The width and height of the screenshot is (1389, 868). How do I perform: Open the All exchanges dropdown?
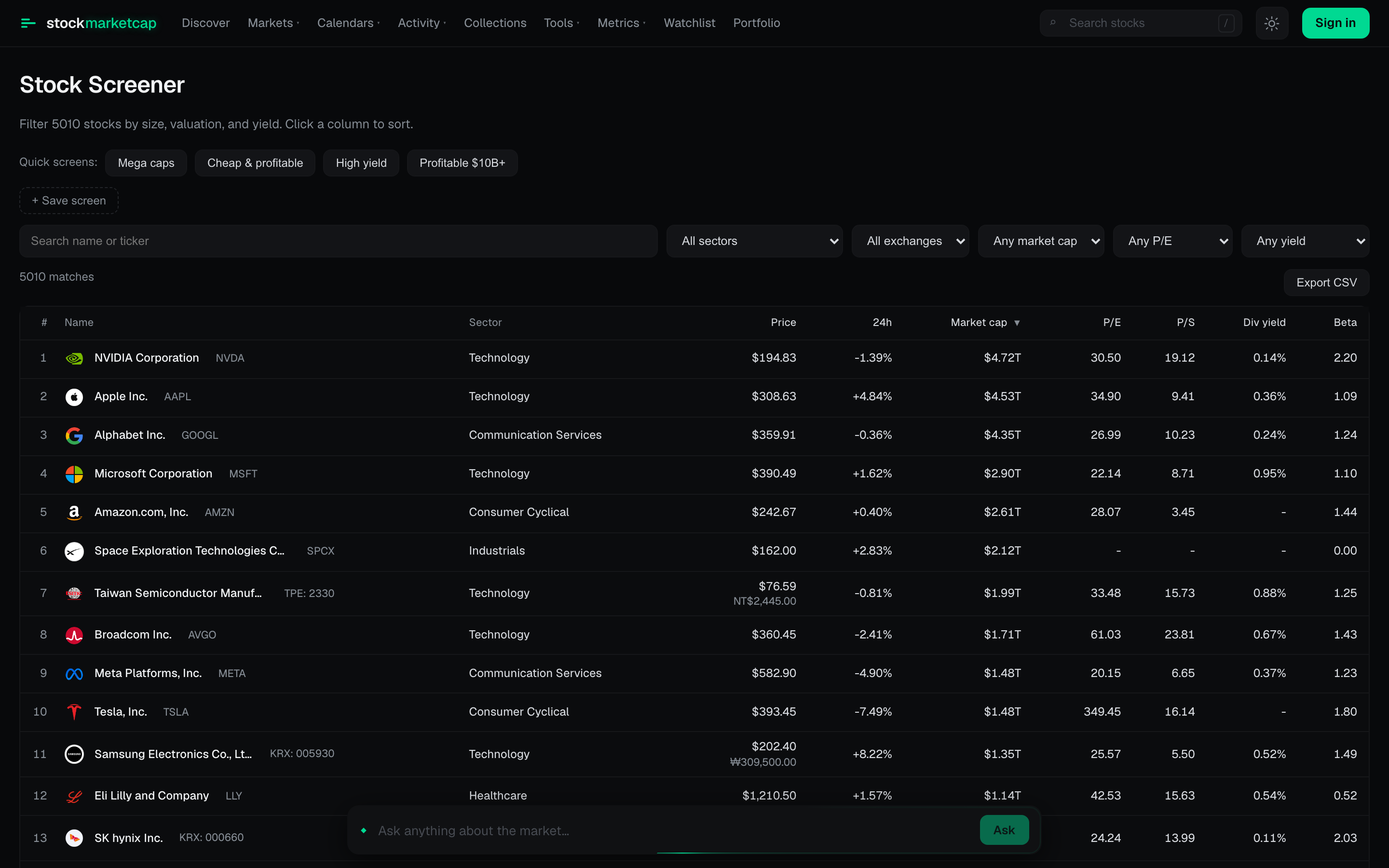[910, 241]
